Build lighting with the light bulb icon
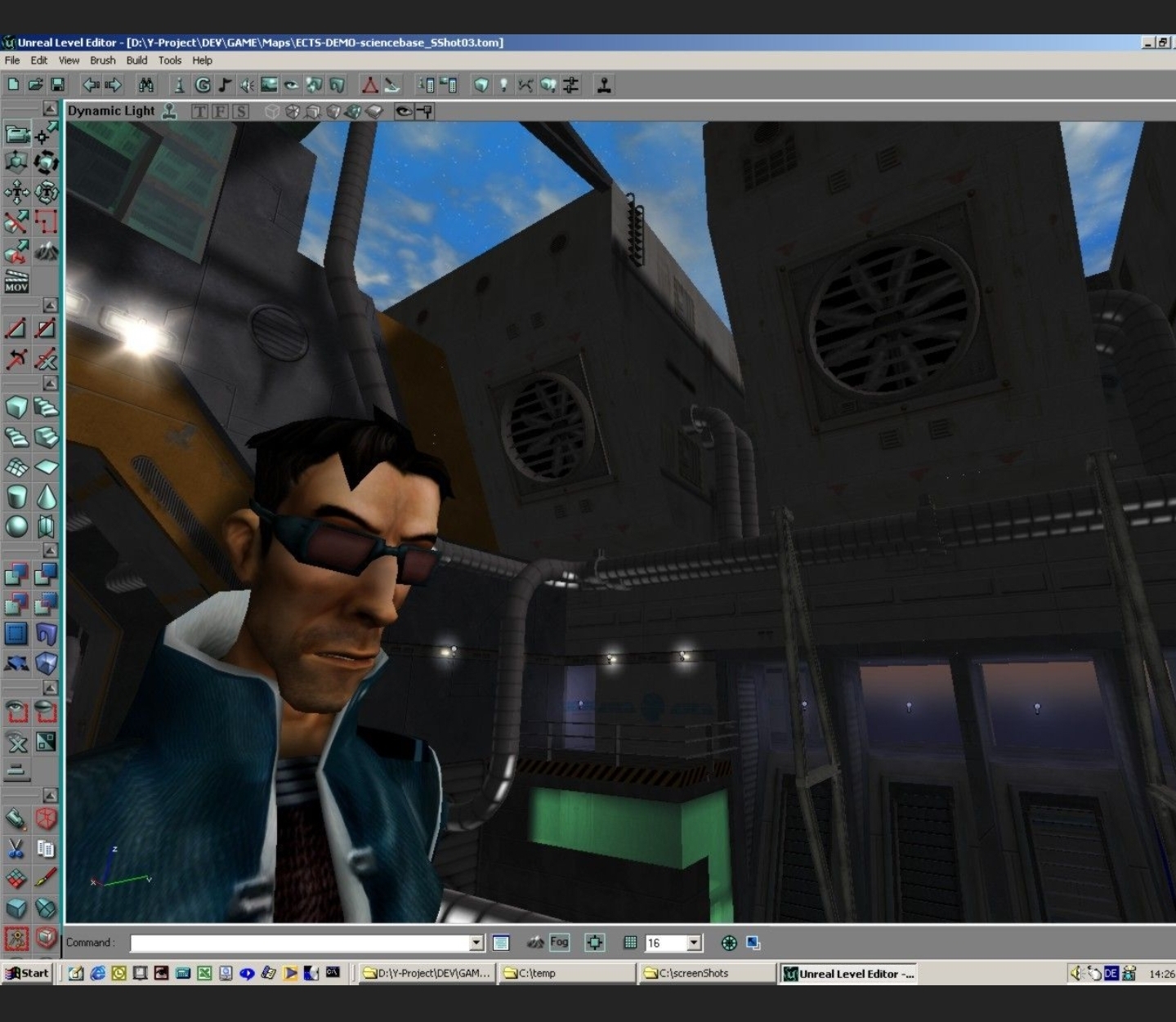 pyautogui.click(x=503, y=84)
